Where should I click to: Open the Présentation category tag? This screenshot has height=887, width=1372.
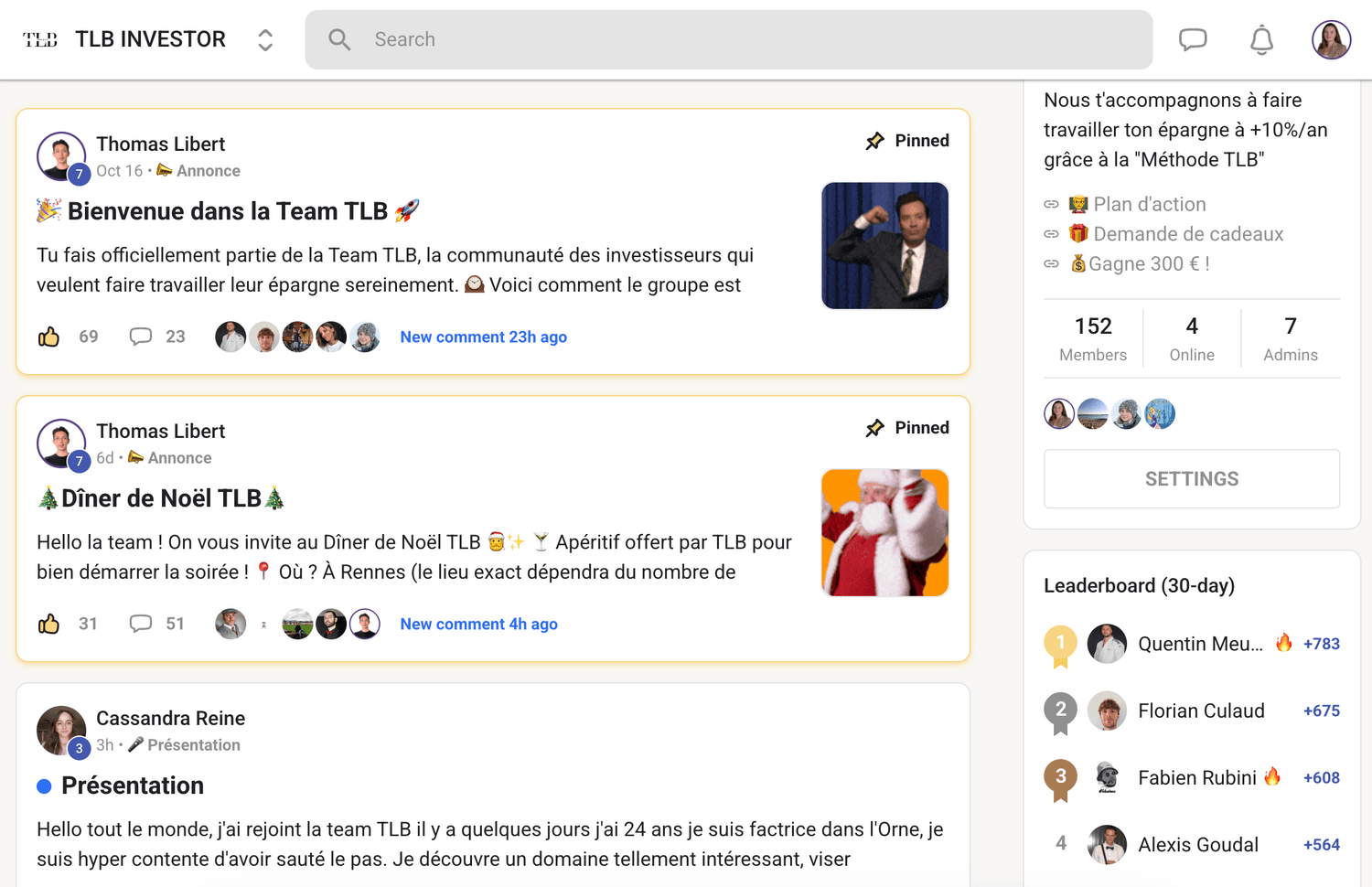184,745
